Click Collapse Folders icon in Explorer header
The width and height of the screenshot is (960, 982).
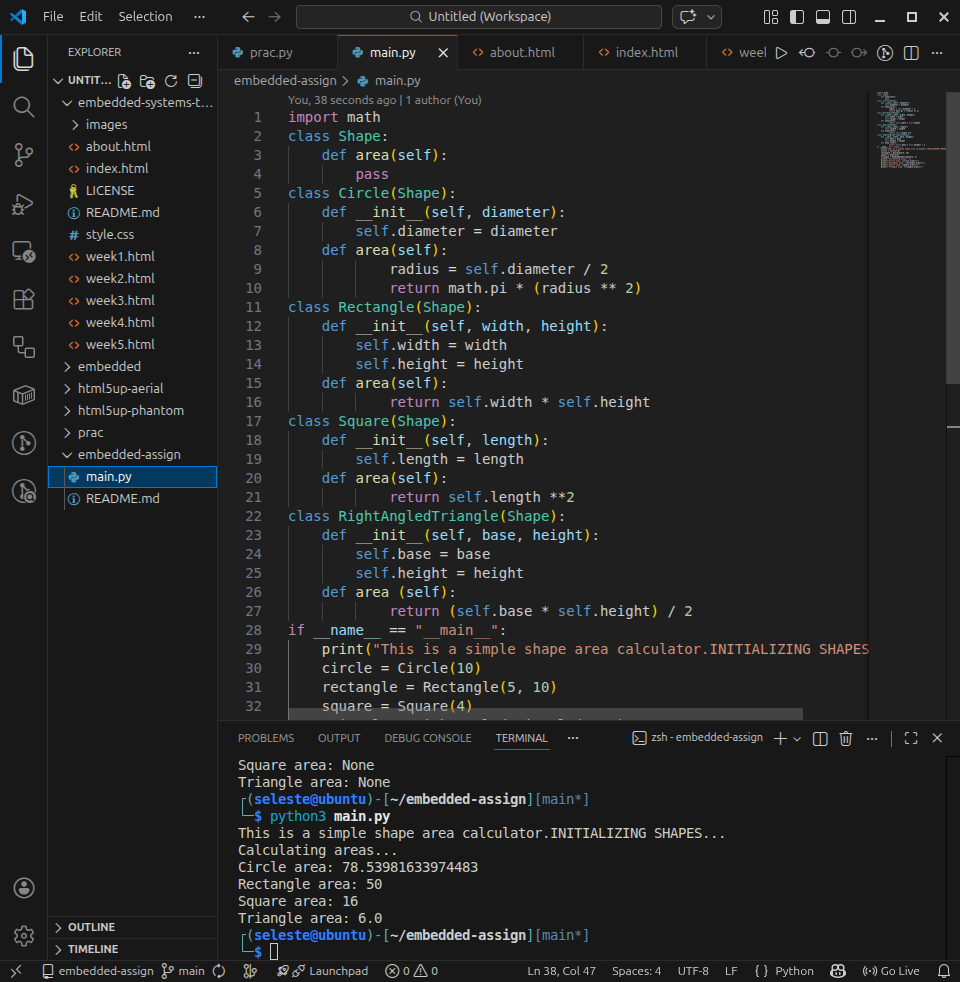(x=195, y=81)
